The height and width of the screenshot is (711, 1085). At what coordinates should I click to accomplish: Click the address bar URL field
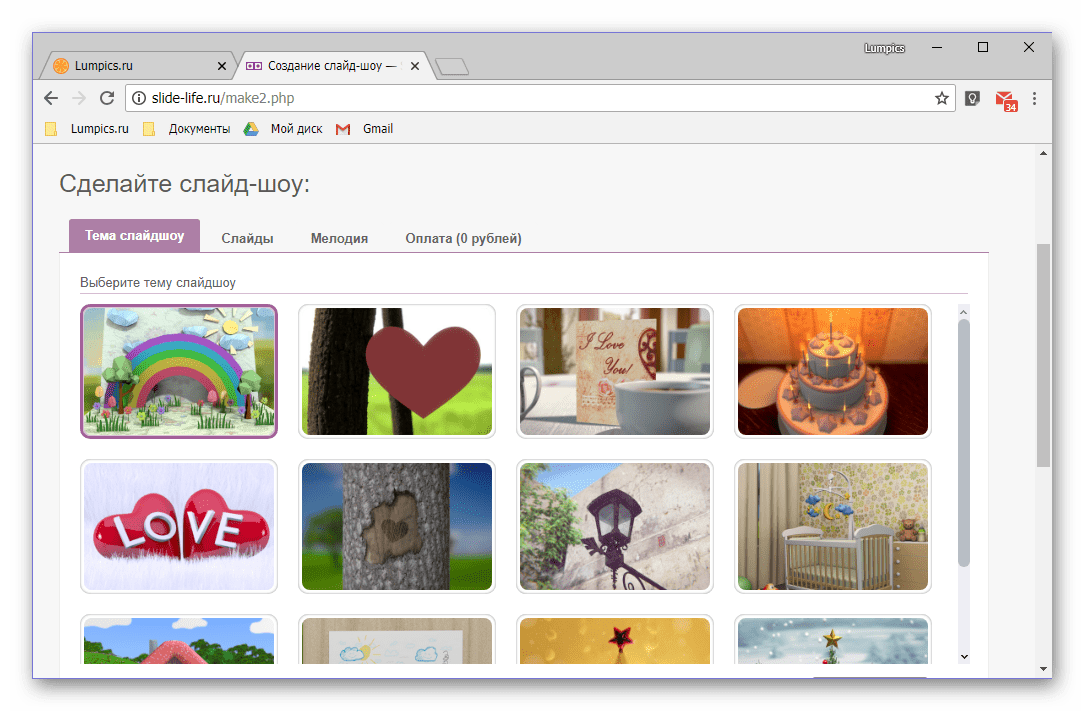(x=540, y=98)
